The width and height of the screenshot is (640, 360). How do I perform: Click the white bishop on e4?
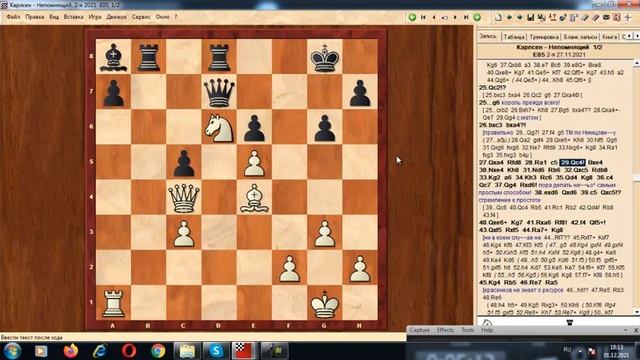(x=254, y=198)
